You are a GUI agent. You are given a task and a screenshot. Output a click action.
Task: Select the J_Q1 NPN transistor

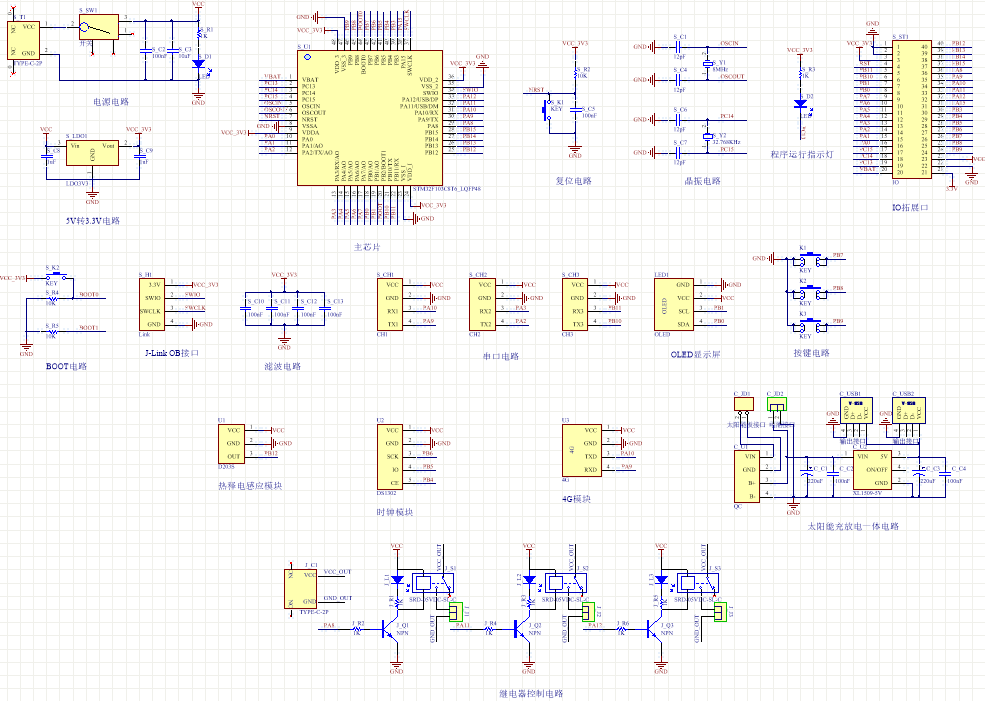pos(389,629)
